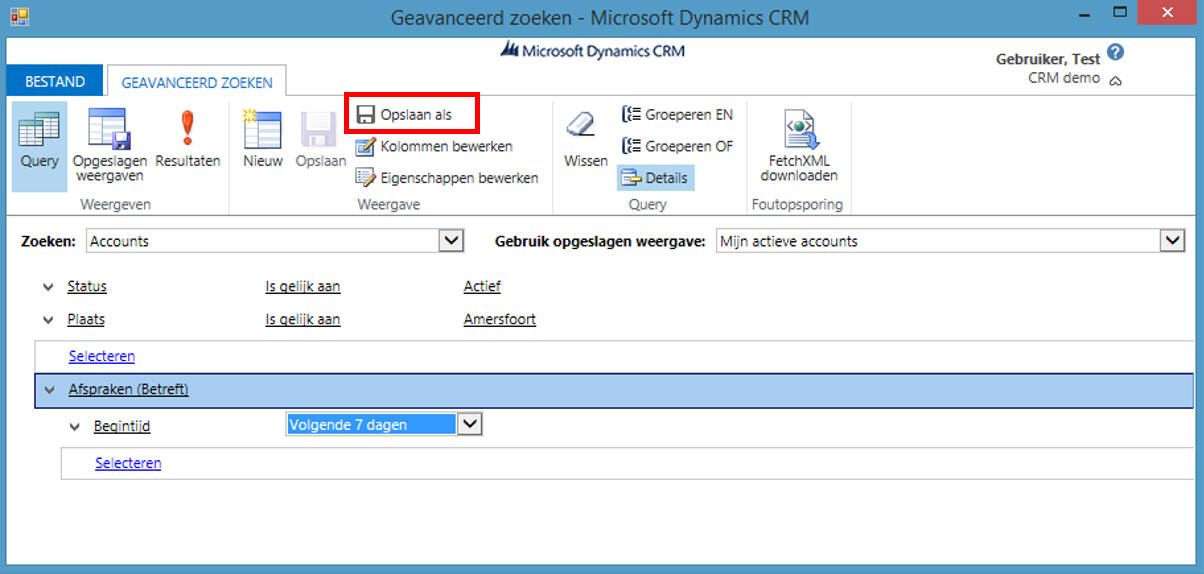Select Groeperen EN
The height and width of the screenshot is (574, 1204).
[x=678, y=114]
